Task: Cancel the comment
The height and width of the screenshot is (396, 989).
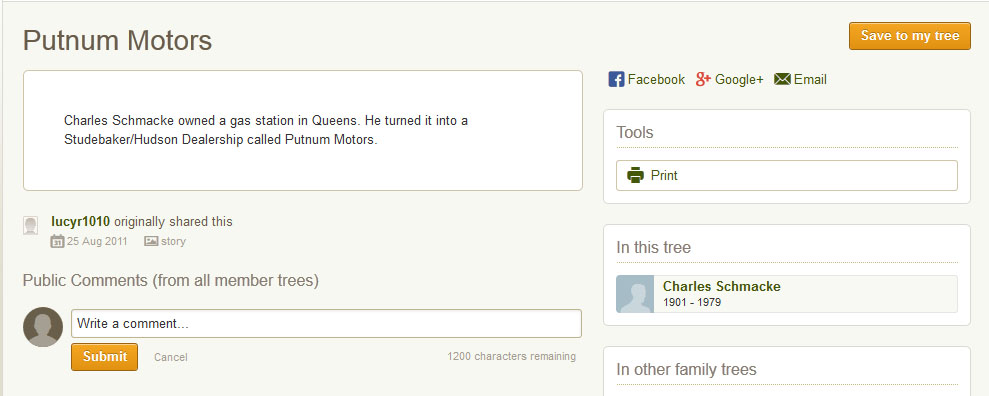Action: click(x=170, y=358)
